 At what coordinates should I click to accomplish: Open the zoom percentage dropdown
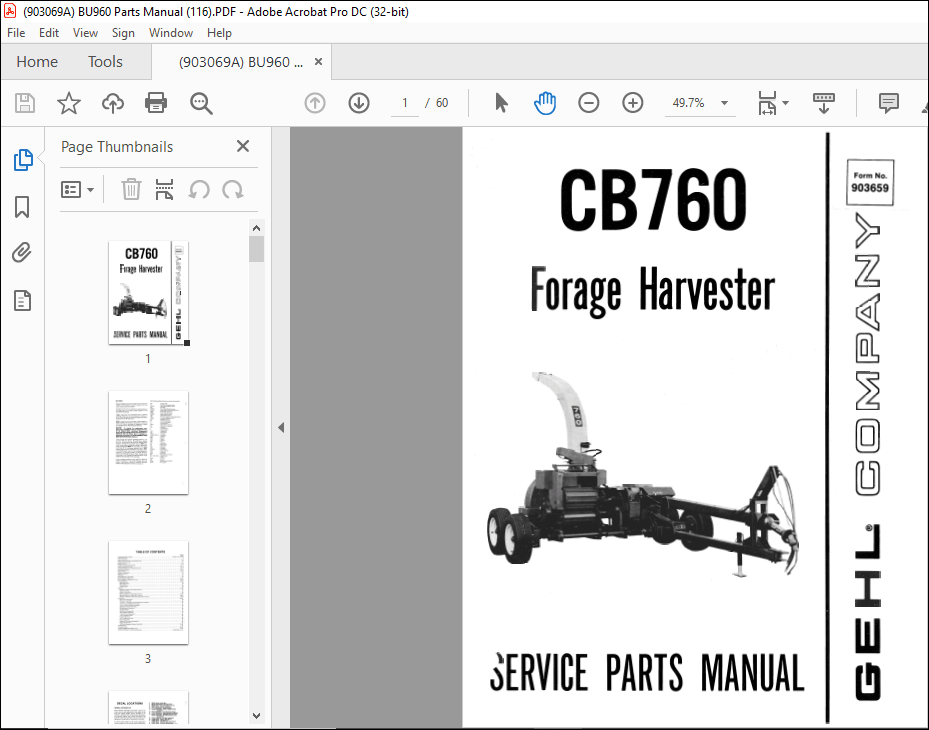tap(723, 103)
